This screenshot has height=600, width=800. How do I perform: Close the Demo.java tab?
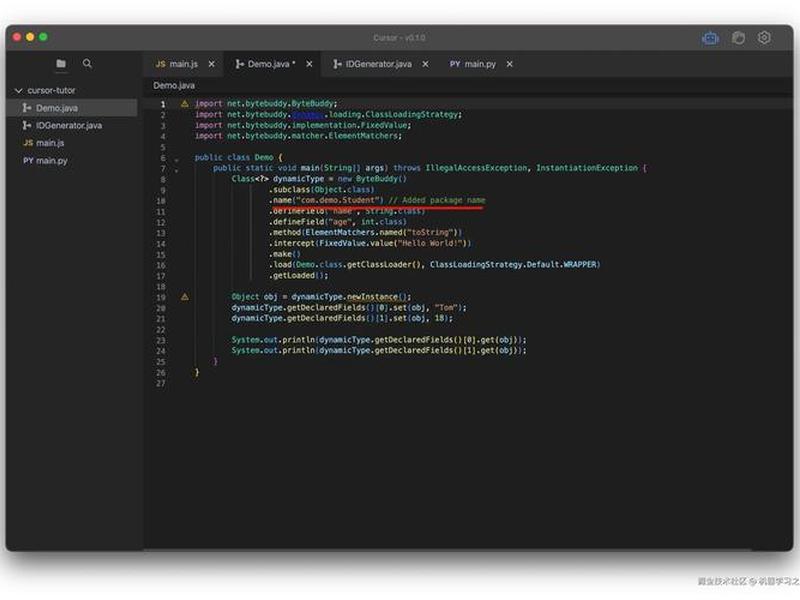[309, 64]
